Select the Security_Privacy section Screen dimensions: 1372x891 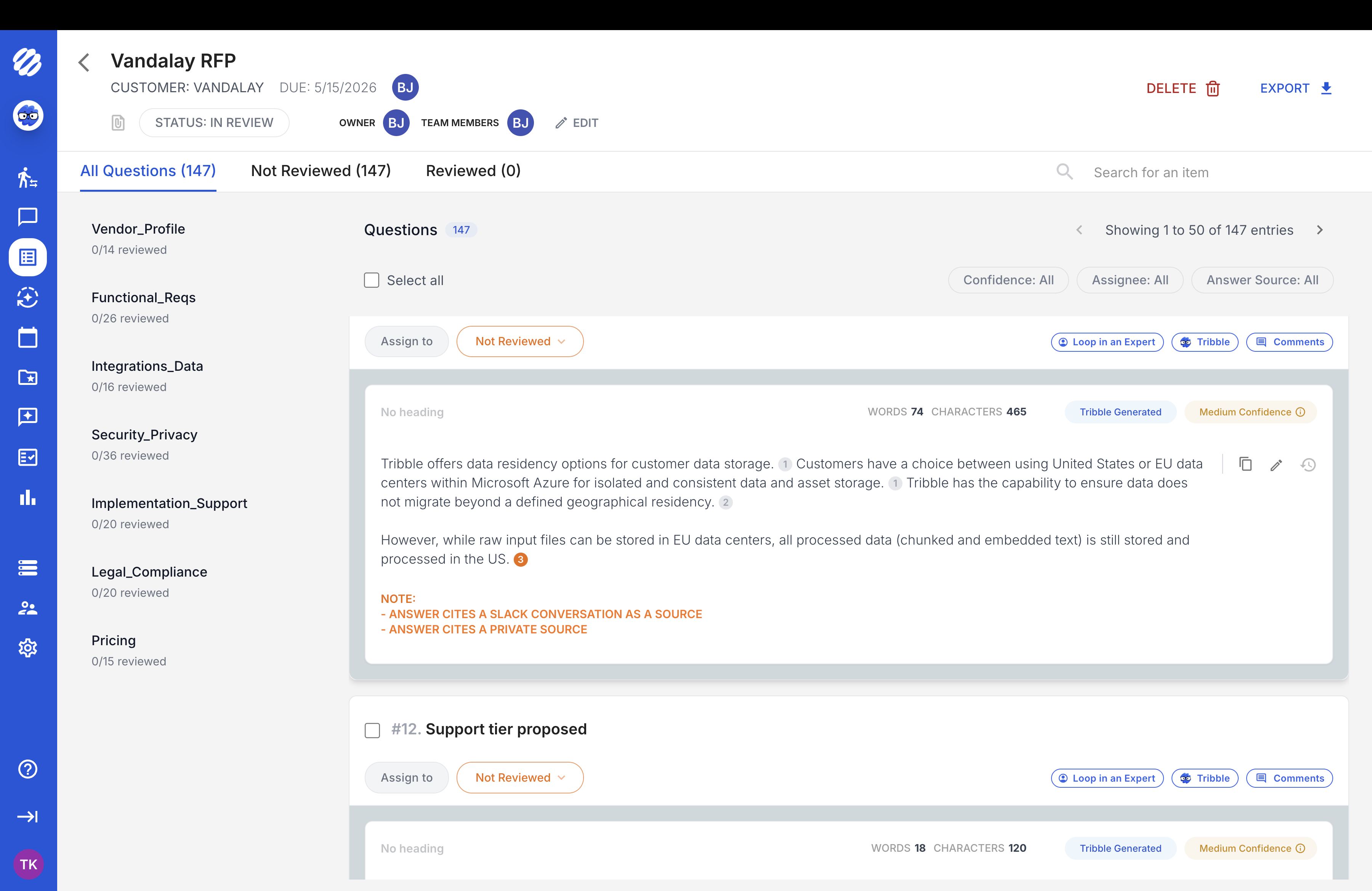(x=145, y=444)
